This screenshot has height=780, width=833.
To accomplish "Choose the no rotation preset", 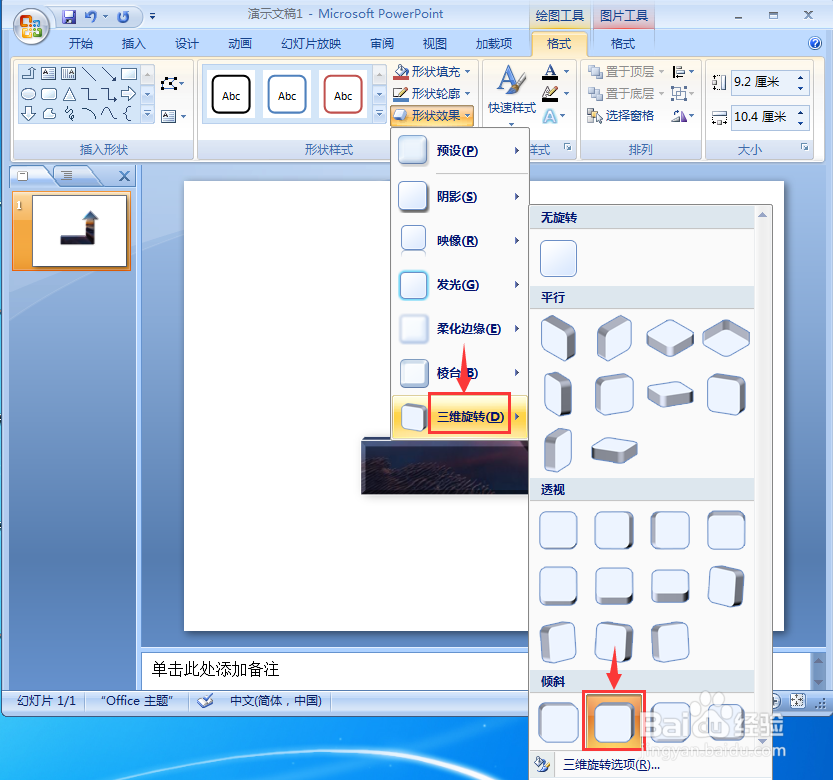I will [x=558, y=258].
